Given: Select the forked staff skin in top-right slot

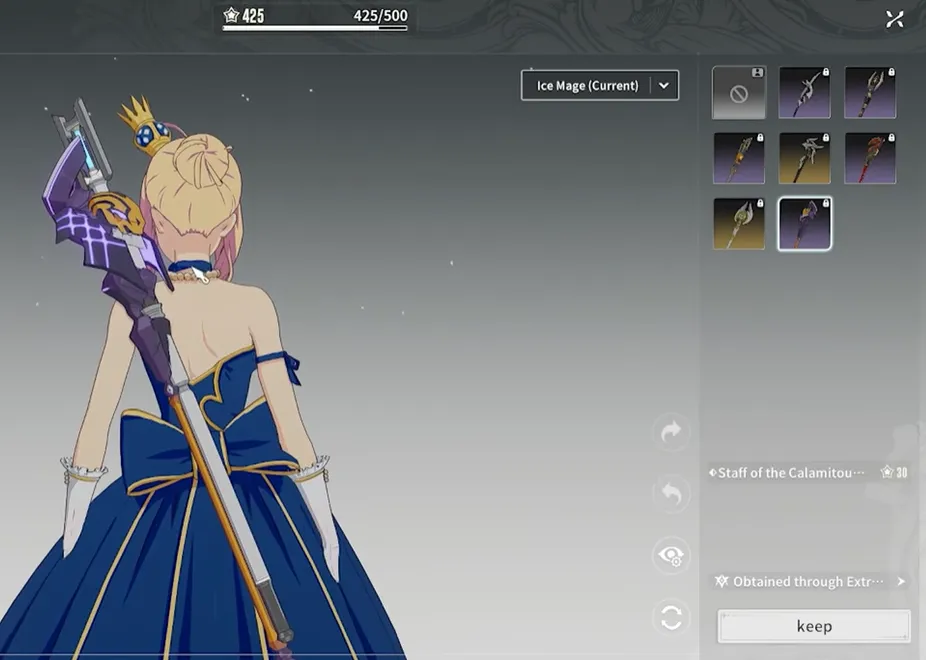Looking at the screenshot, I should point(870,93).
